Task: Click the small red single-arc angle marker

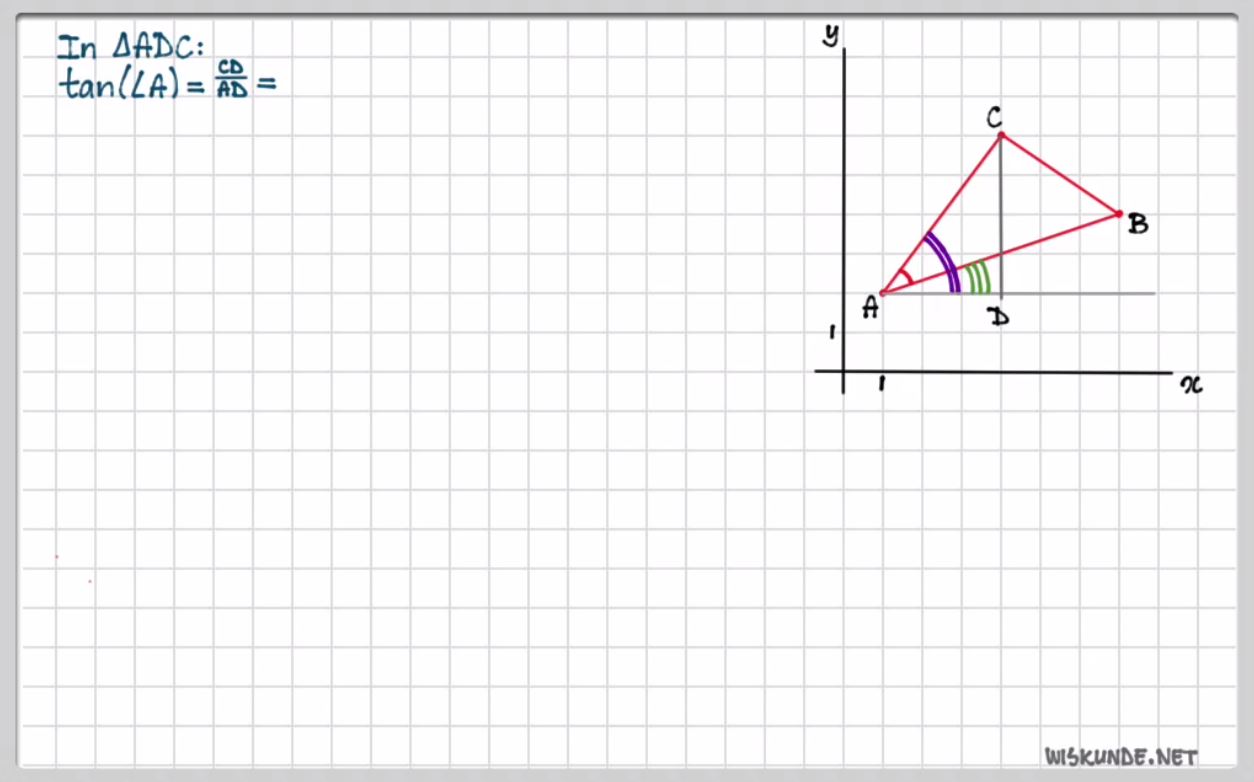Action: coord(905,280)
